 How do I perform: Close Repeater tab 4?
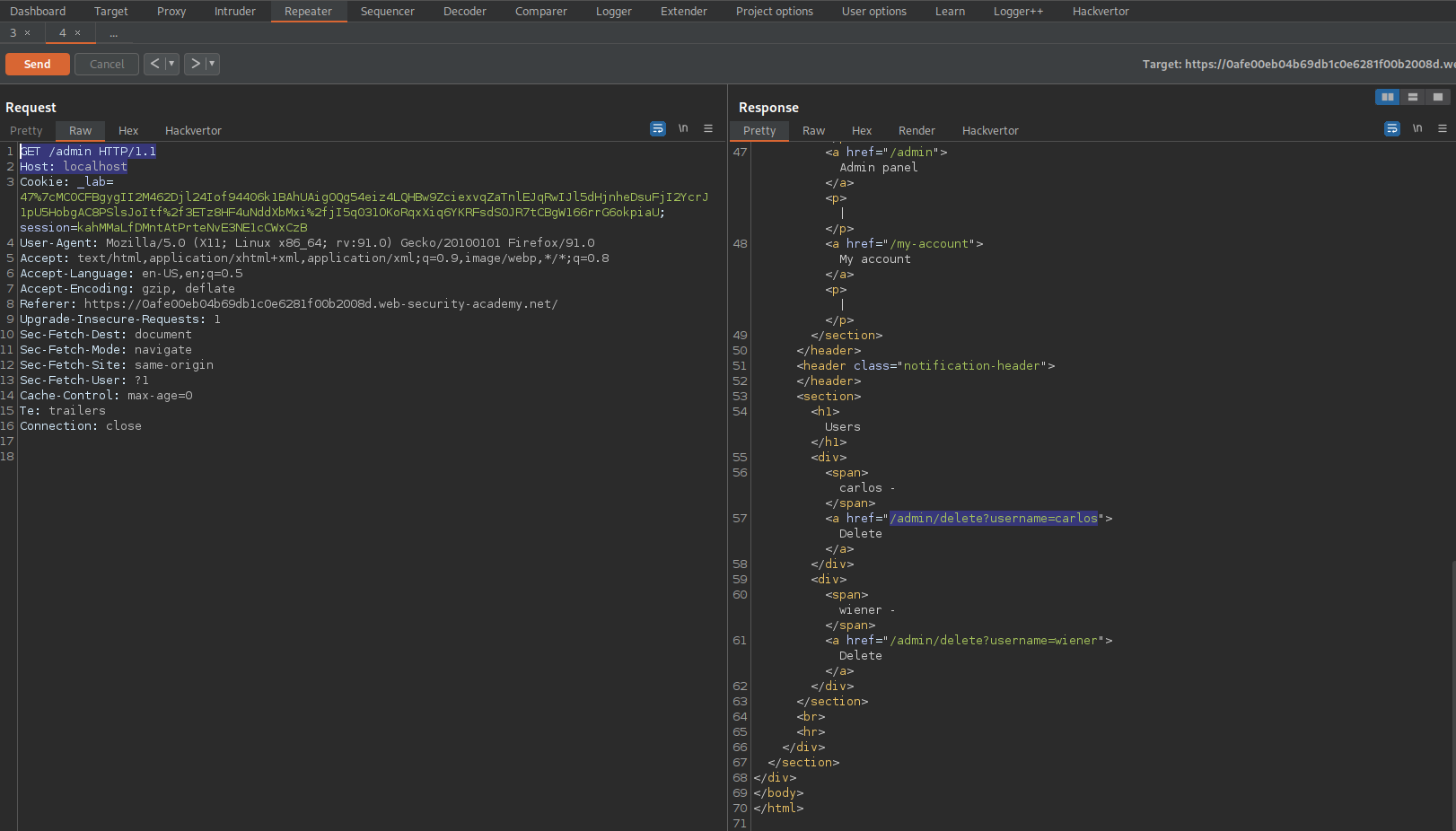(78, 33)
